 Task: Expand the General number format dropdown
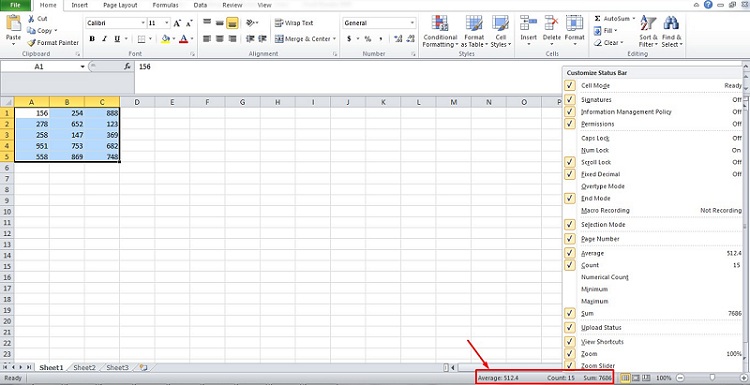point(412,23)
